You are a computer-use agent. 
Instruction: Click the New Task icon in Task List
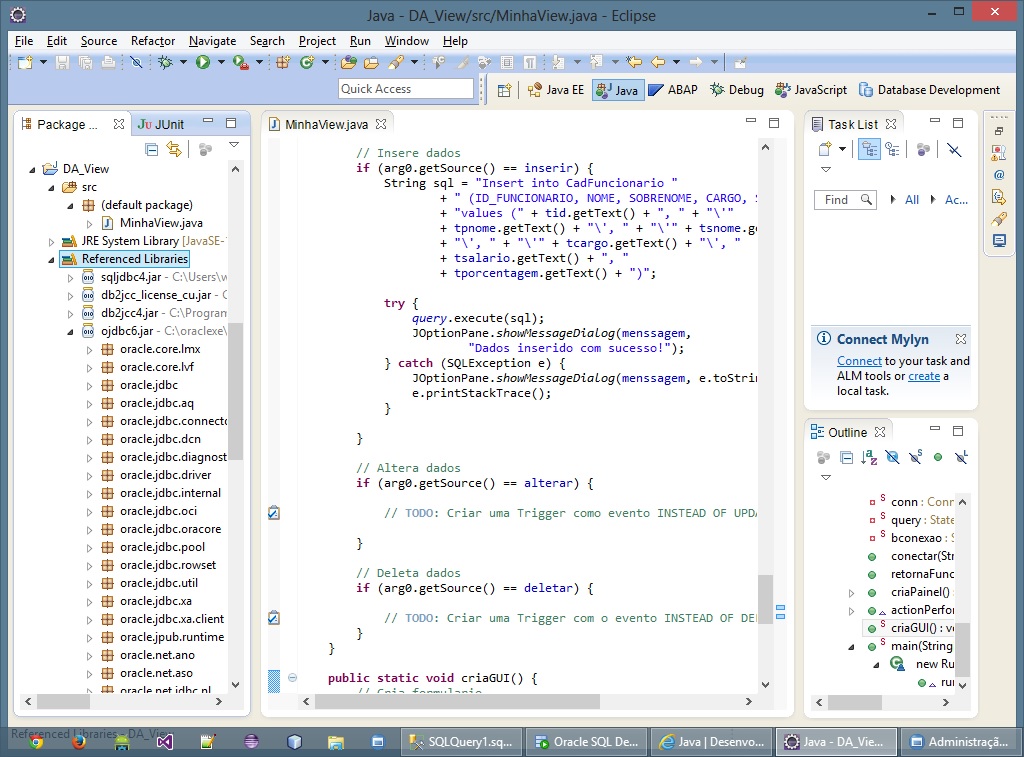coord(825,149)
